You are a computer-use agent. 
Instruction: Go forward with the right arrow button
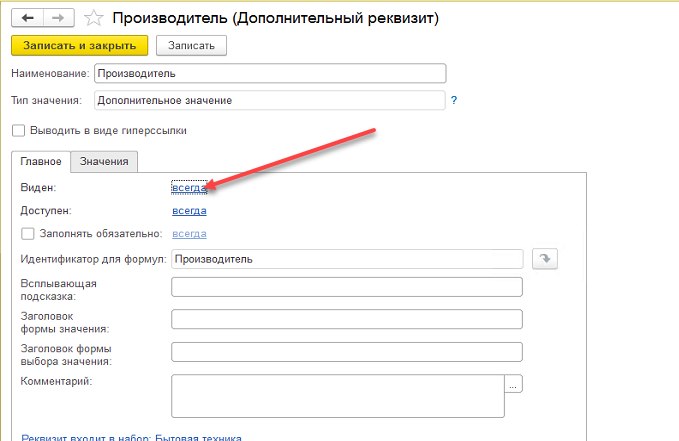coord(58,18)
